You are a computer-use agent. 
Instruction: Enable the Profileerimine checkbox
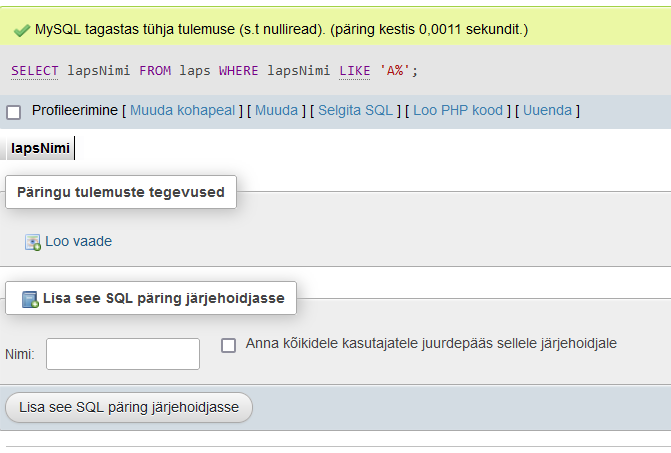click(14, 113)
